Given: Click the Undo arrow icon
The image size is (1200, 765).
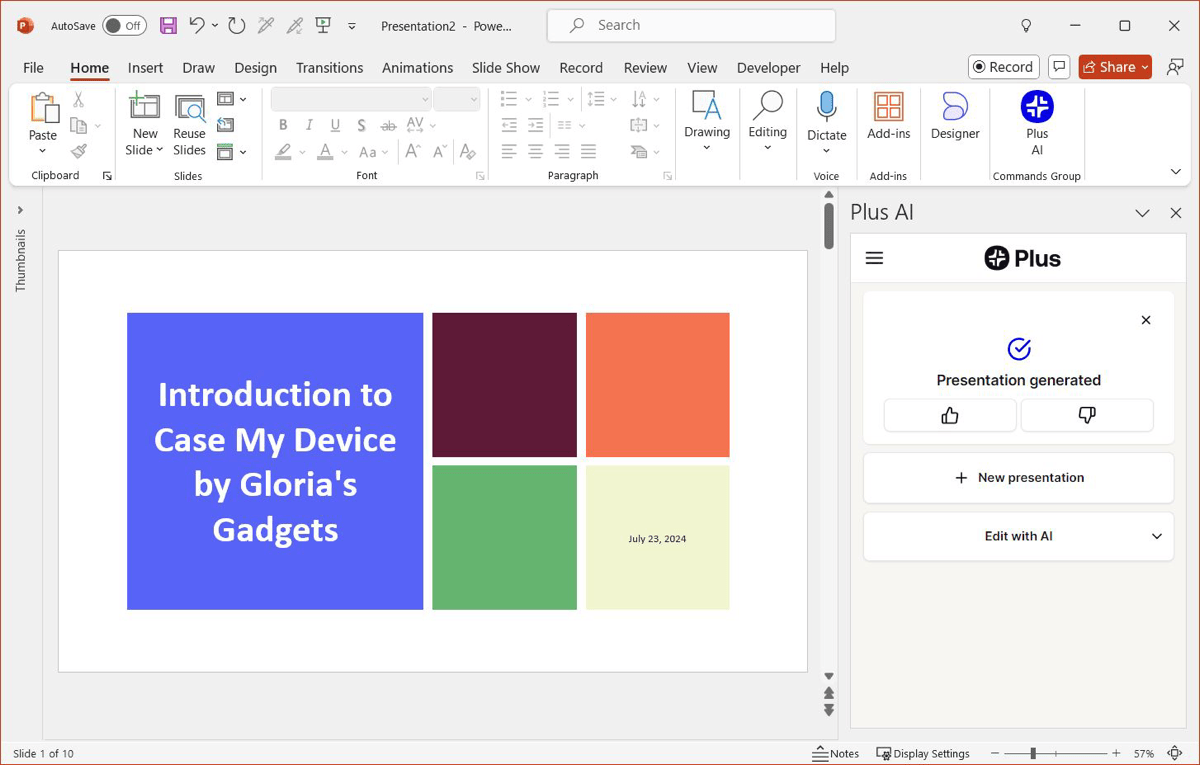Looking at the screenshot, I should (197, 26).
